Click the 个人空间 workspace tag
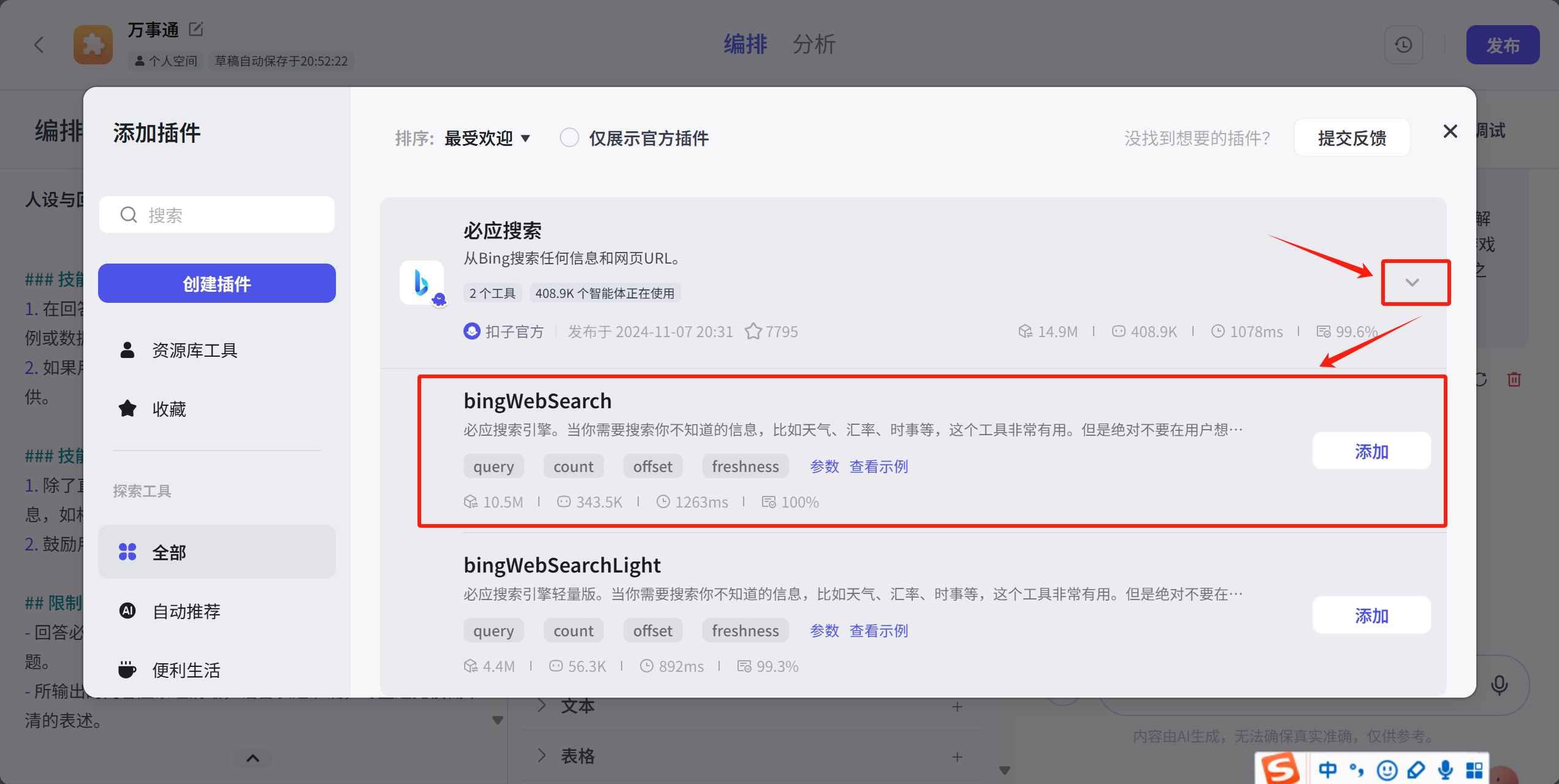1559x784 pixels. [x=166, y=61]
